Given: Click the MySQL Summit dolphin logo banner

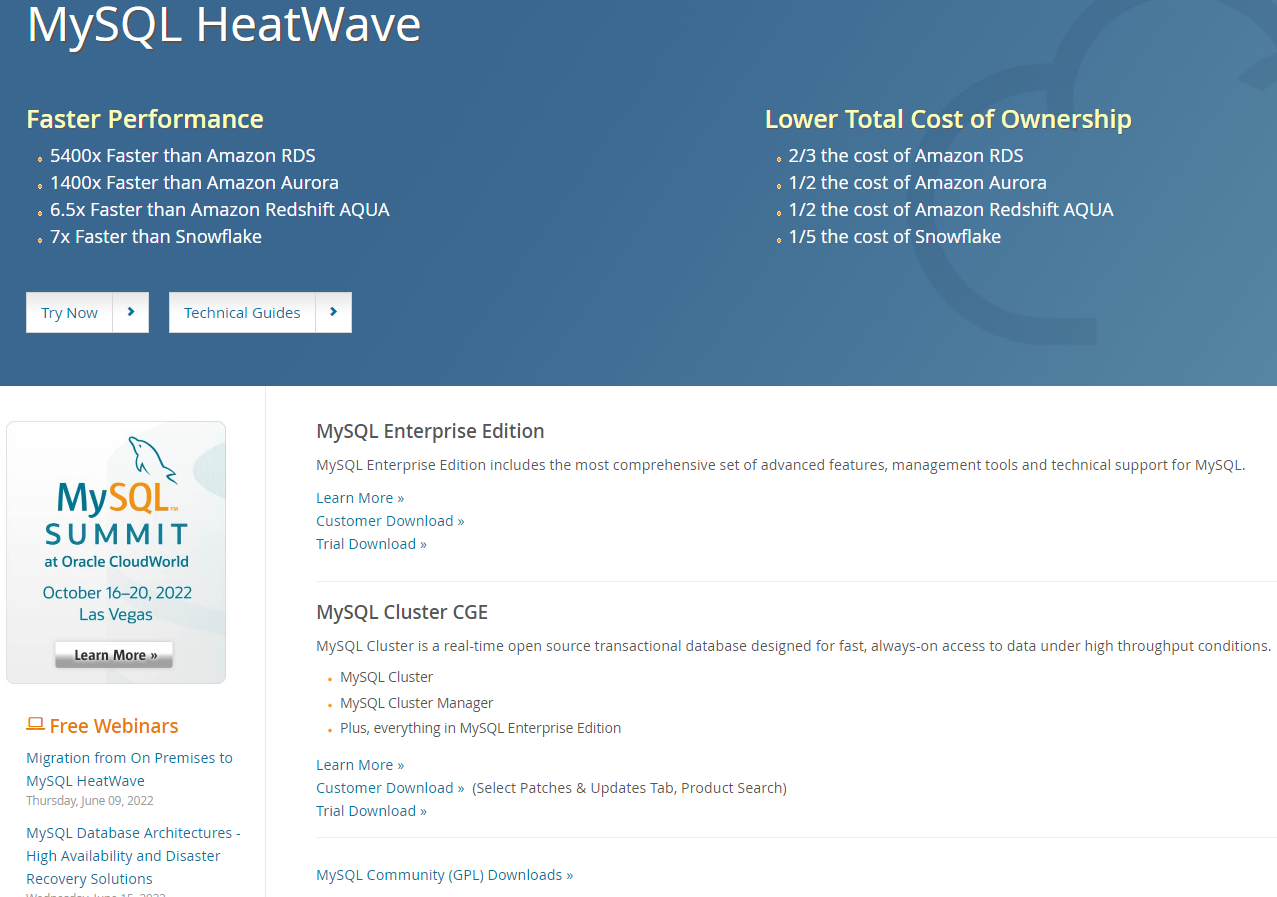Looking at the screenshot, I should pyautogui.click(x=116, y=552).
